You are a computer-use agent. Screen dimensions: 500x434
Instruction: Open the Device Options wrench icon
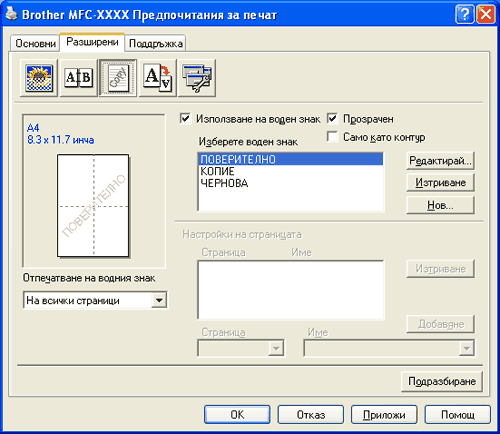pyautogui.click(x=197, y=78)
